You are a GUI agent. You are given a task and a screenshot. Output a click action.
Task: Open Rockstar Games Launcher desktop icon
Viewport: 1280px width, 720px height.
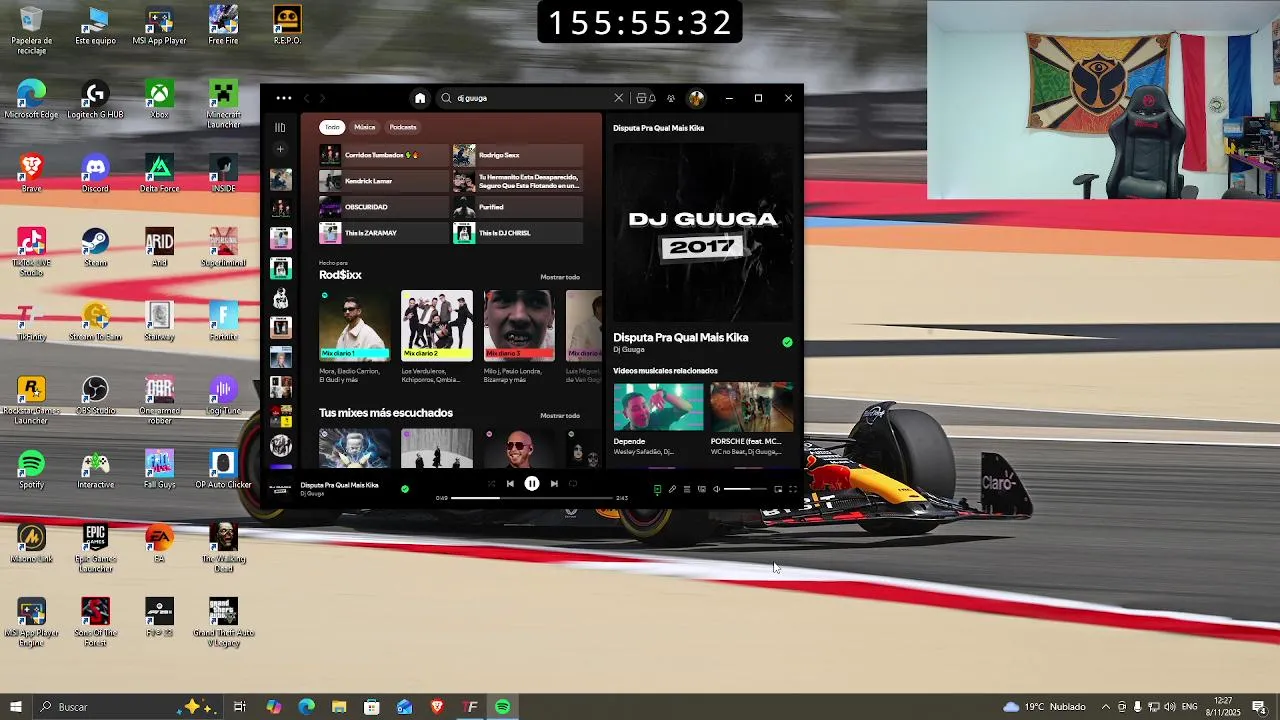pos(31,400)
